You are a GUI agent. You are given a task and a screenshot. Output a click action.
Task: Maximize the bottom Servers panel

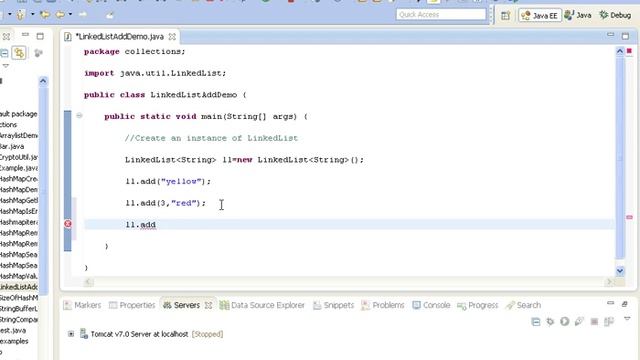(x=624, y=304)
